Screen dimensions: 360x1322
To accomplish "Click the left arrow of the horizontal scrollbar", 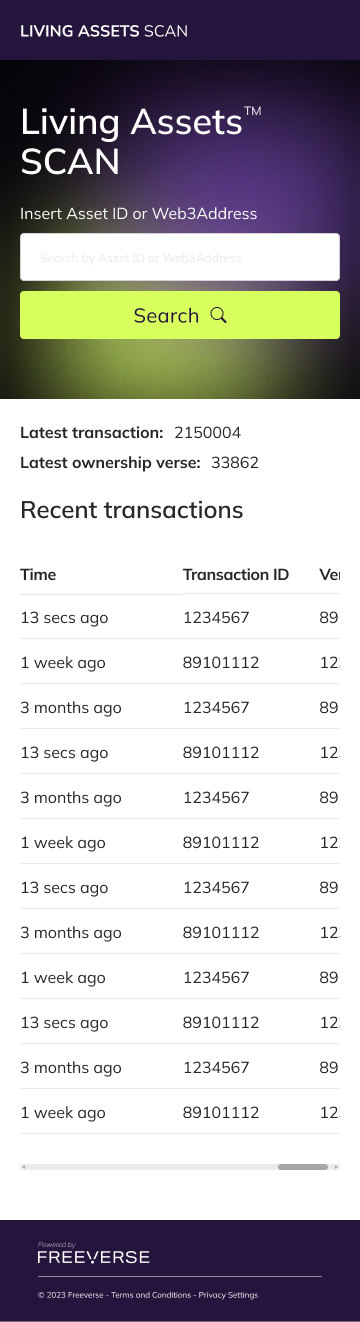I will pos(24,1166).
